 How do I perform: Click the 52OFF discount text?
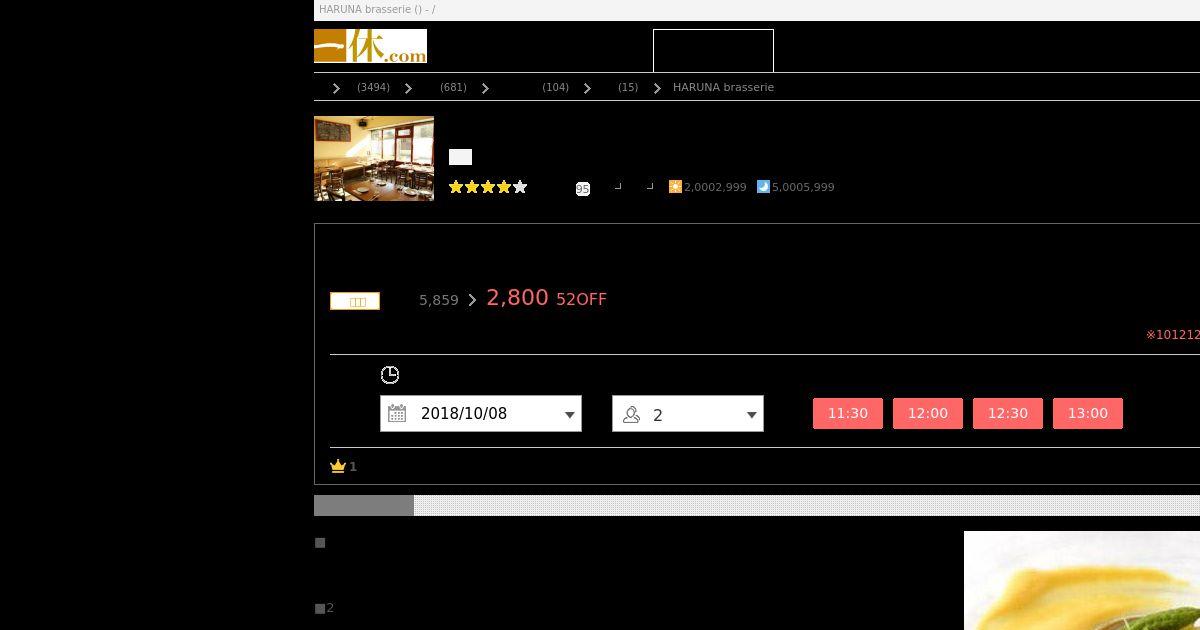(x=581, y=299)
